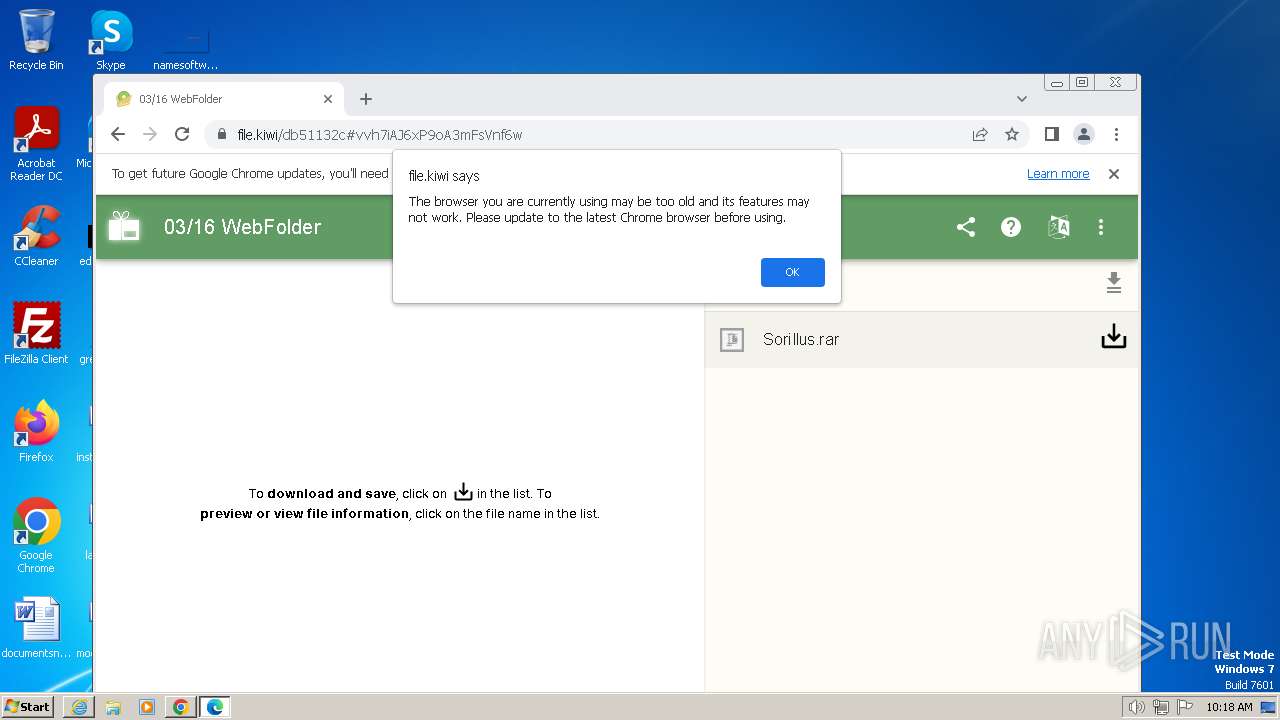The height and width of the screenshot is (720, 1280).
Task: Open the volume speaker tray icon
Action: [1136, 707]
